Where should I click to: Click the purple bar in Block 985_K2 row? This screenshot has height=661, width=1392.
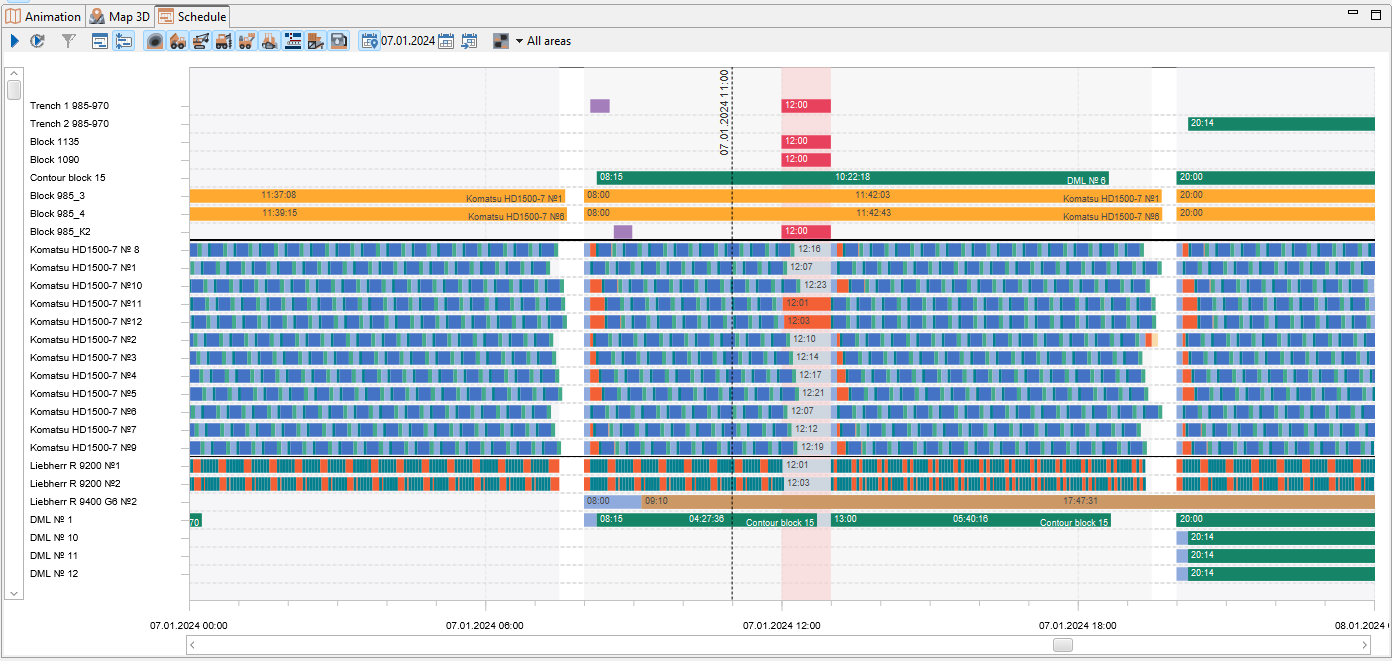(x=623, y=232)
